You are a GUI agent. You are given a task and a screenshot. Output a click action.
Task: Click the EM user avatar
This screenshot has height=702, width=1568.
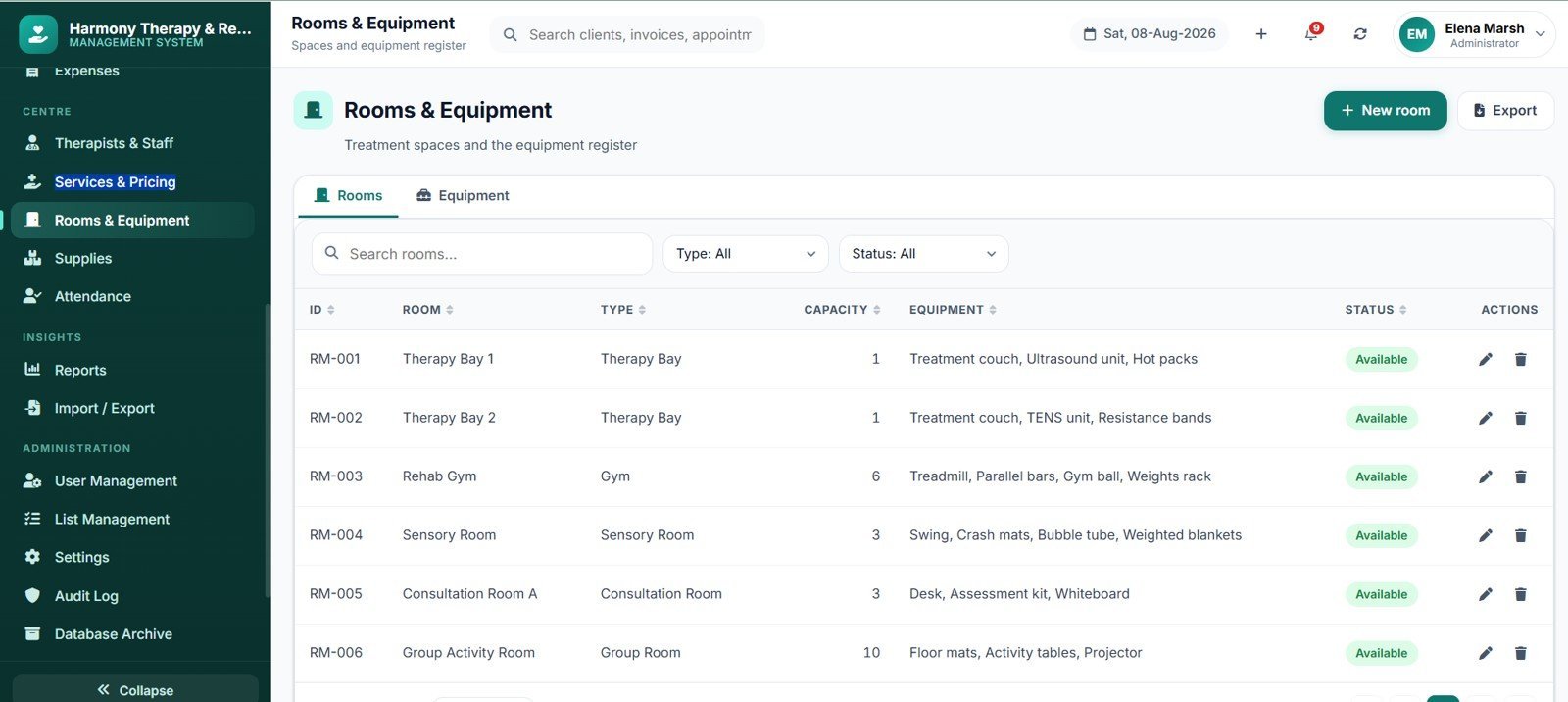pos(1417,34)
